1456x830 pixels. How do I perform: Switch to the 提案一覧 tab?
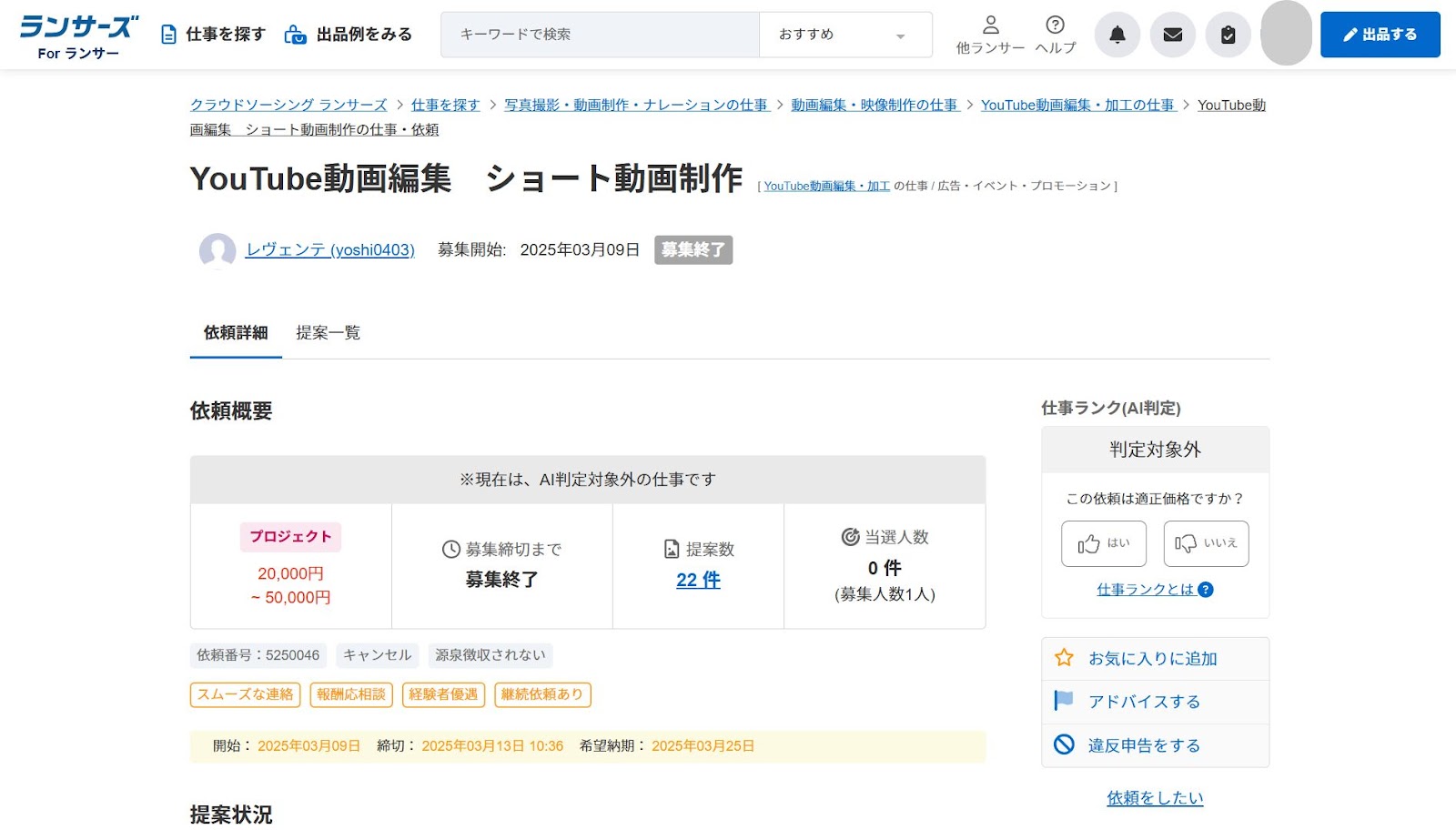[329, 333]
